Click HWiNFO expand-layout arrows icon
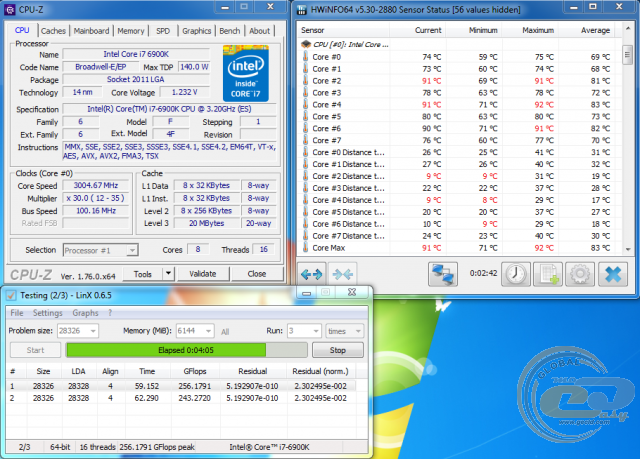640x459 pixels. coord(311,274)
